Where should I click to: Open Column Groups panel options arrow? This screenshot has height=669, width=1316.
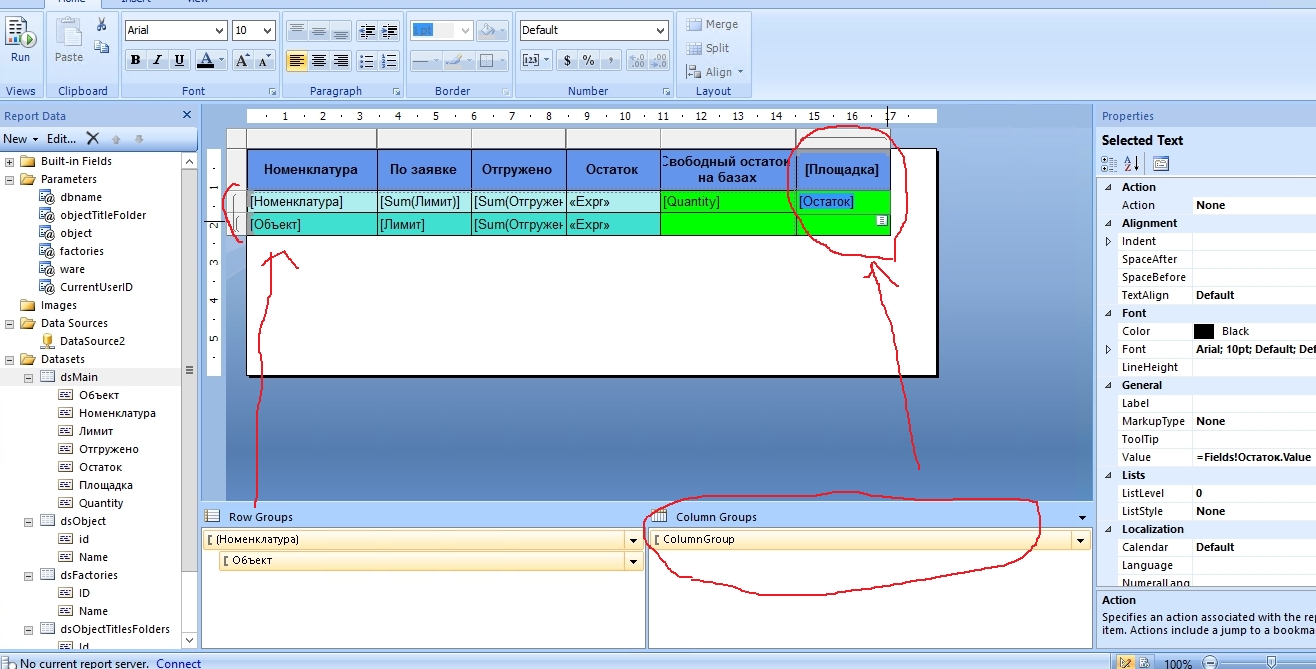[1083, 517]
